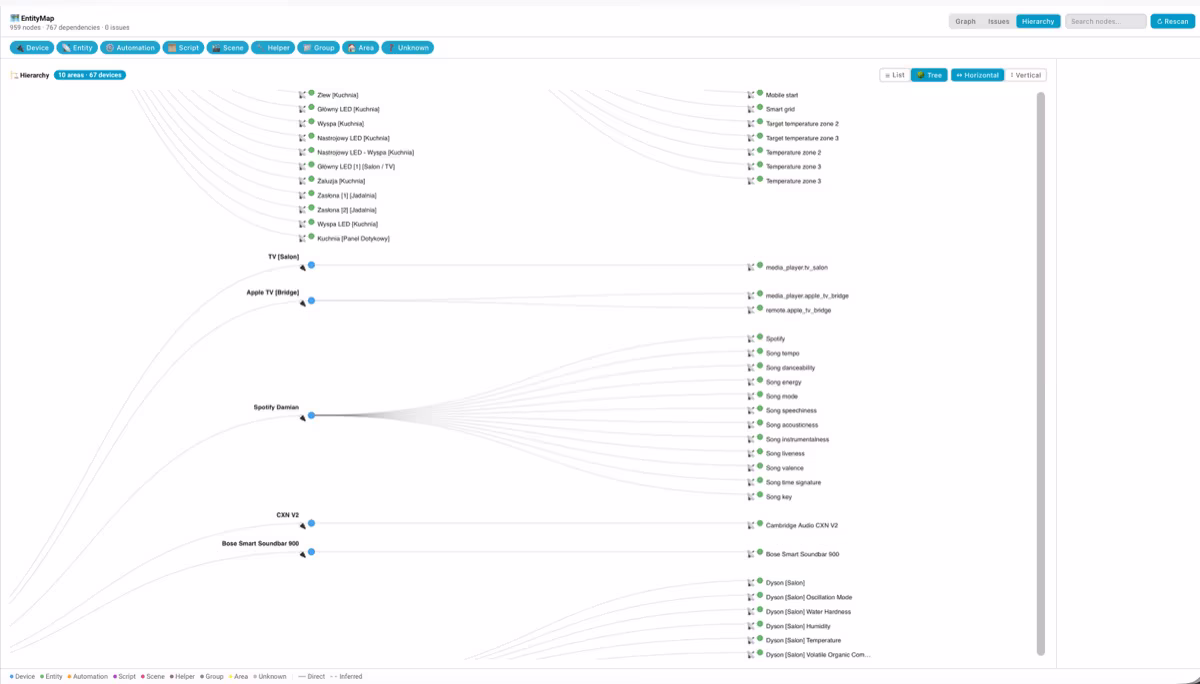
Task: Select the Tree view option
Action: coord(929,75)
